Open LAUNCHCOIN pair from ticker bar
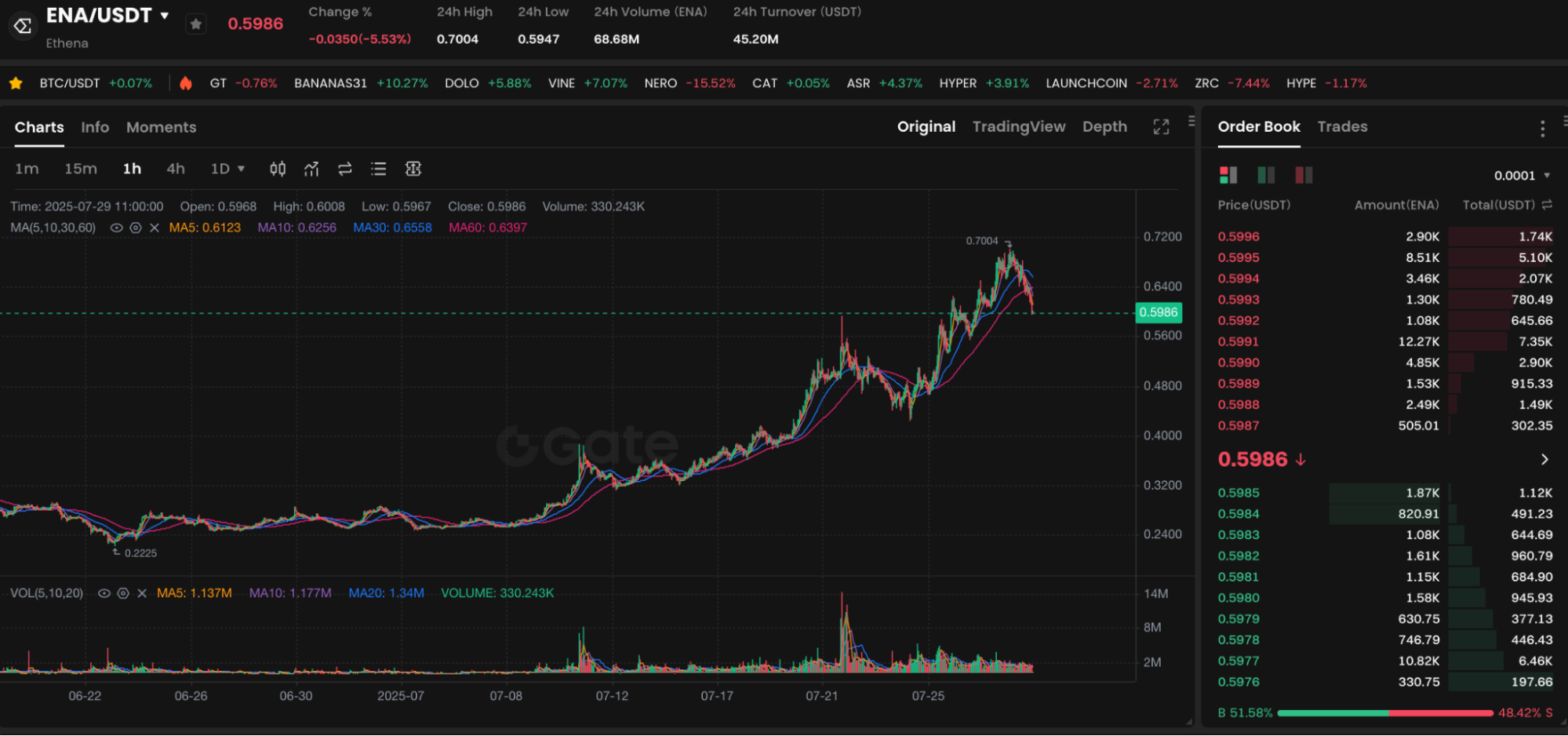 [1111, 83]
